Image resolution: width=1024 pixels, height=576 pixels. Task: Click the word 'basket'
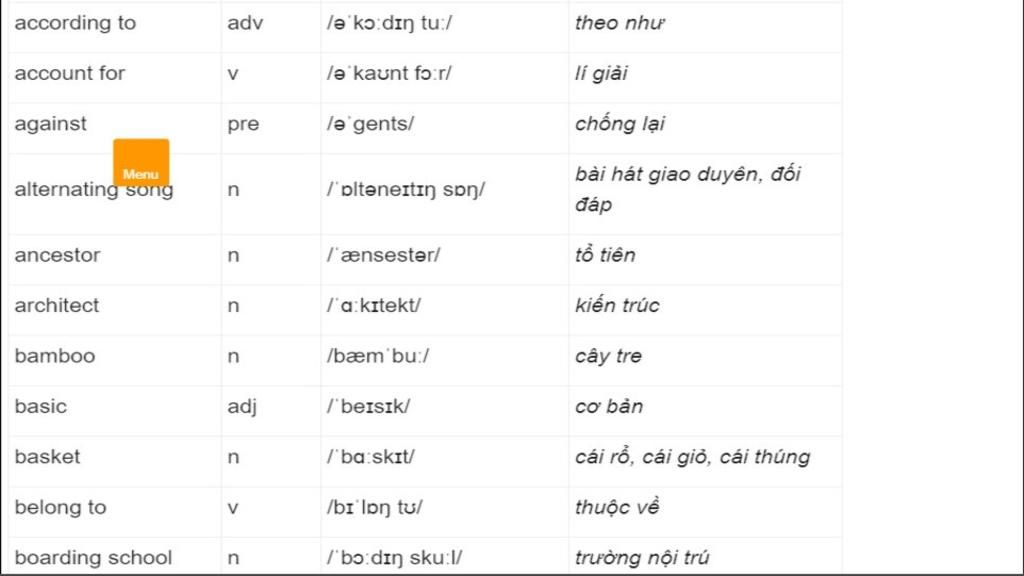47,456
